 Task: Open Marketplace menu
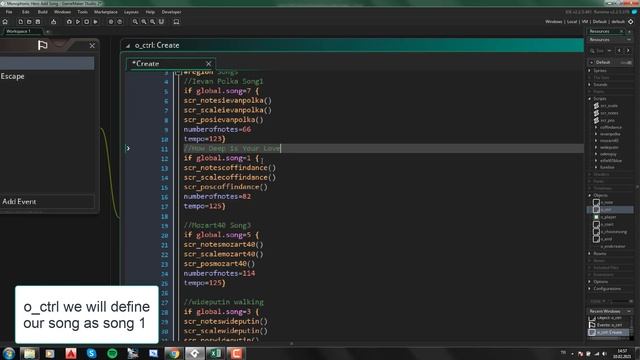[x=106, y=12]
